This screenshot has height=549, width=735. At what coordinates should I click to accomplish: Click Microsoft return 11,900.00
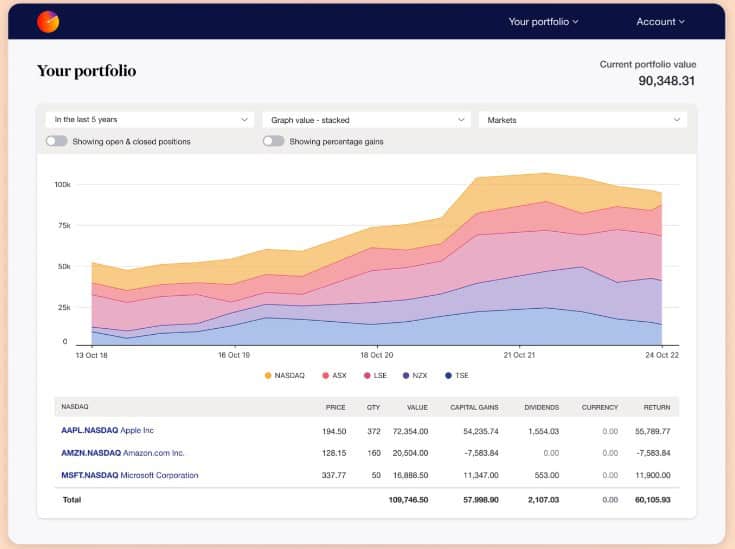(652, 475)
